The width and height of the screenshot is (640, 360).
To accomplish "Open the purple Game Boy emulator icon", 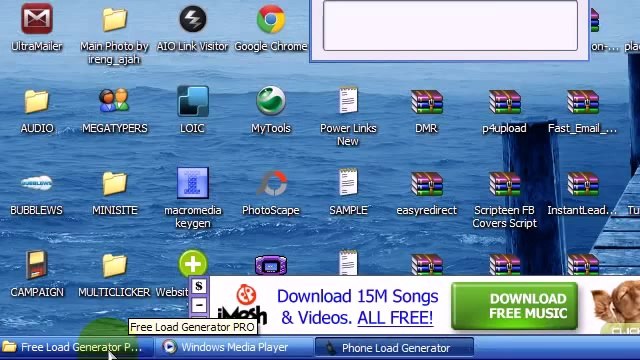I will coord(271,265).
